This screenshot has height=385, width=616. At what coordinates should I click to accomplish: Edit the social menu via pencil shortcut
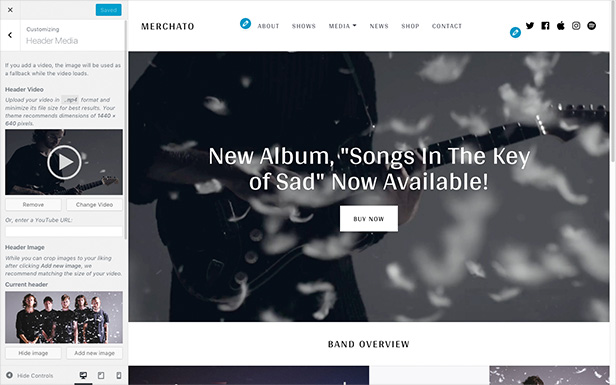click(515, 33)
